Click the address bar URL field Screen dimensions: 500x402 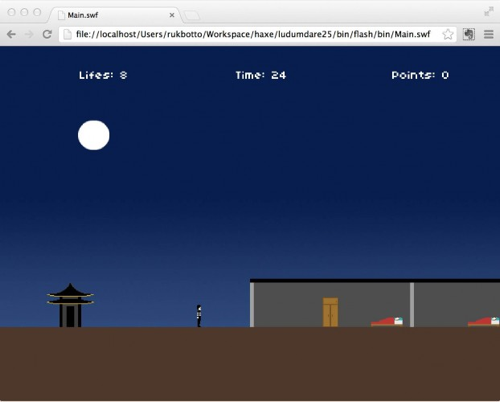point(252,34)
